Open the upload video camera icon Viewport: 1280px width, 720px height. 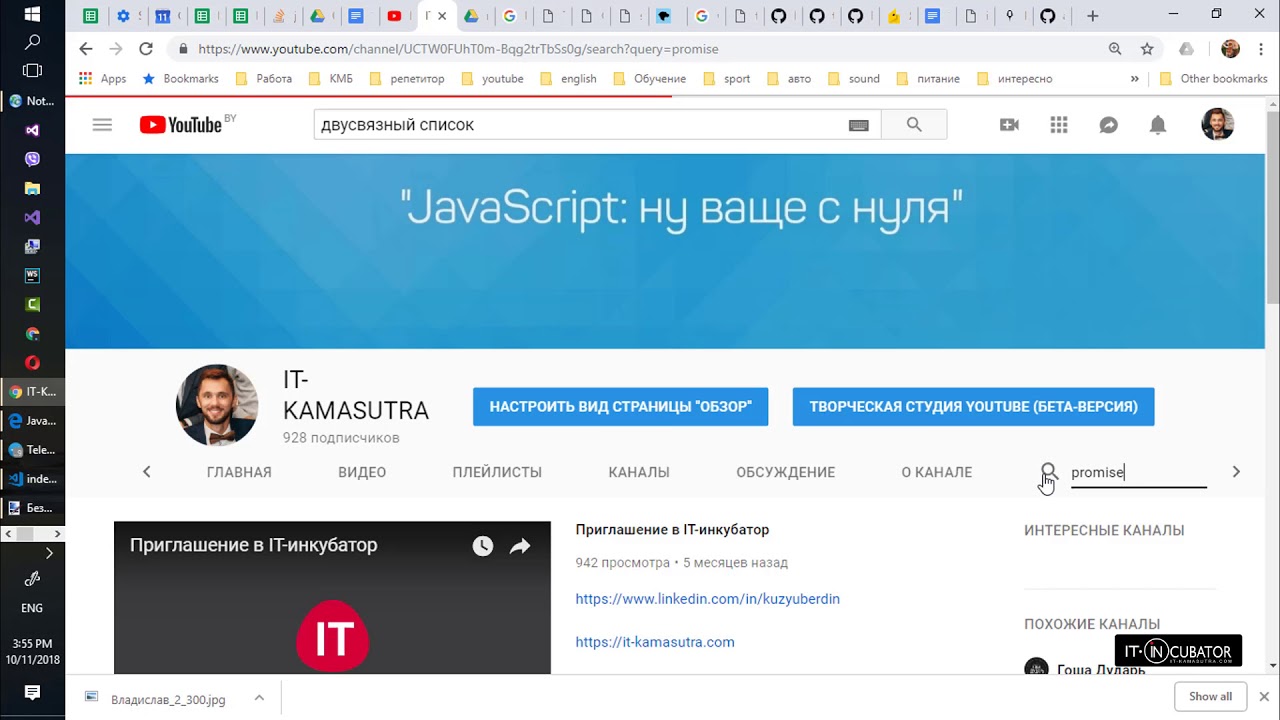pyautogui.click(x=1009, y=125)
